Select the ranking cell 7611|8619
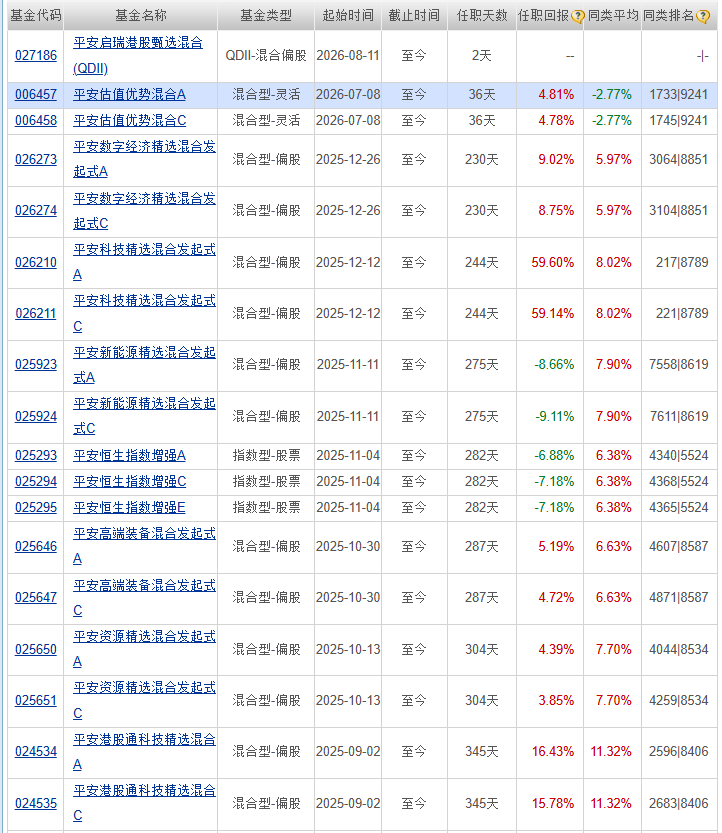The height and width of the screenshot is (833, 722). coord(679,416)
